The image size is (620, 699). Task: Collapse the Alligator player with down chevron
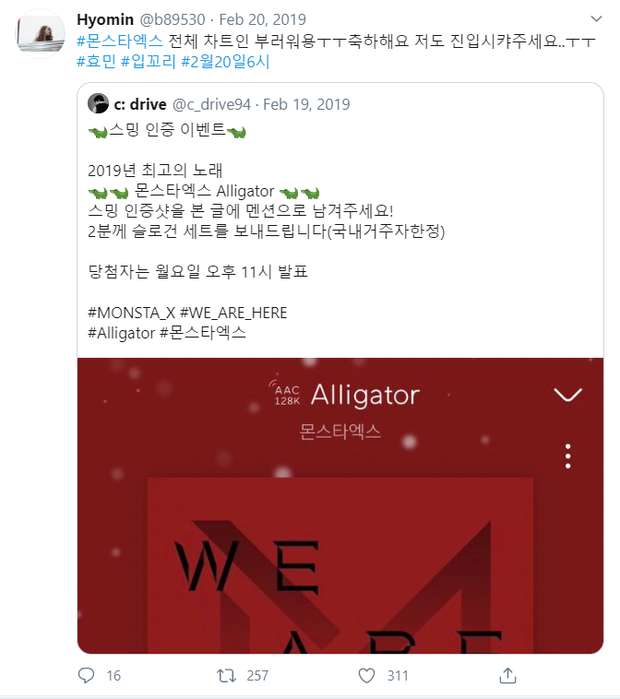click(567, 395)
